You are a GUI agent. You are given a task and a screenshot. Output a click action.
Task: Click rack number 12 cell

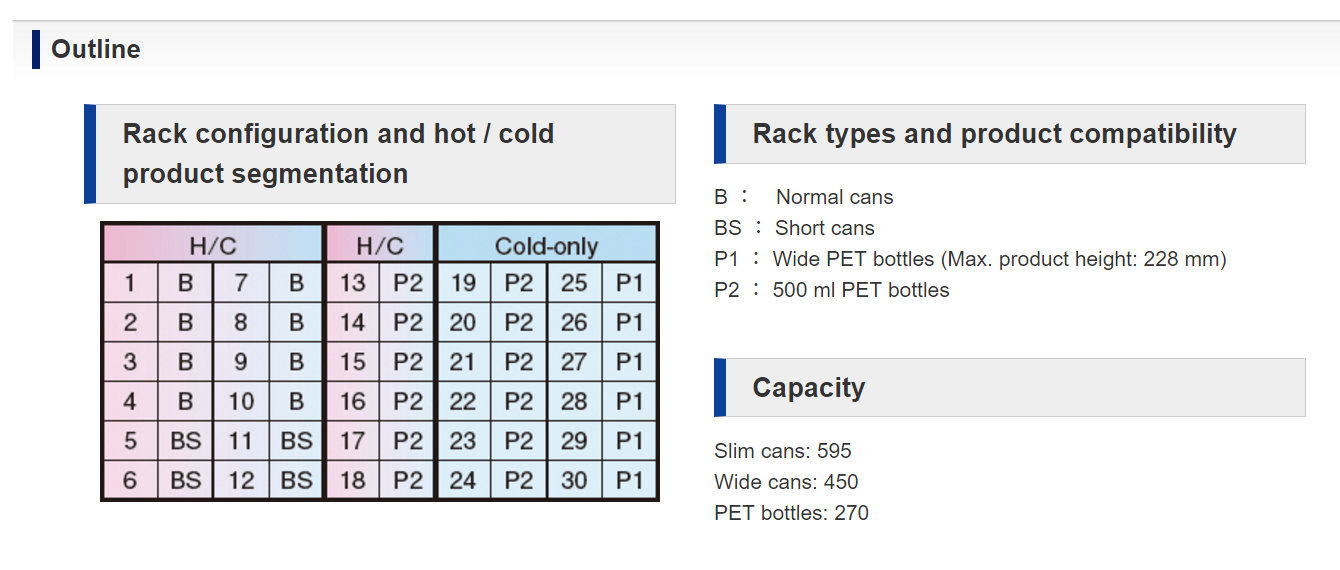(241, 480)
